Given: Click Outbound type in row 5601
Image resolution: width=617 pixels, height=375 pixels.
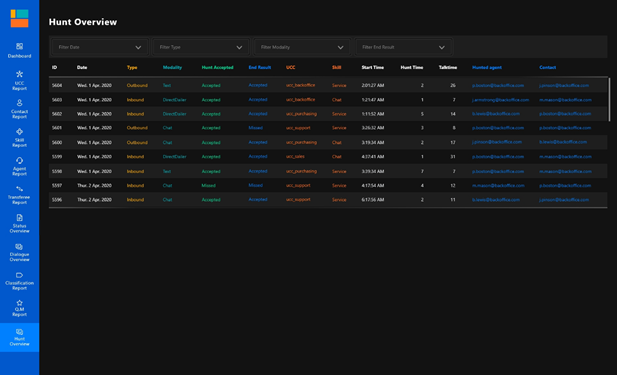Looking at the screenshot, I should tap(137, 128).
